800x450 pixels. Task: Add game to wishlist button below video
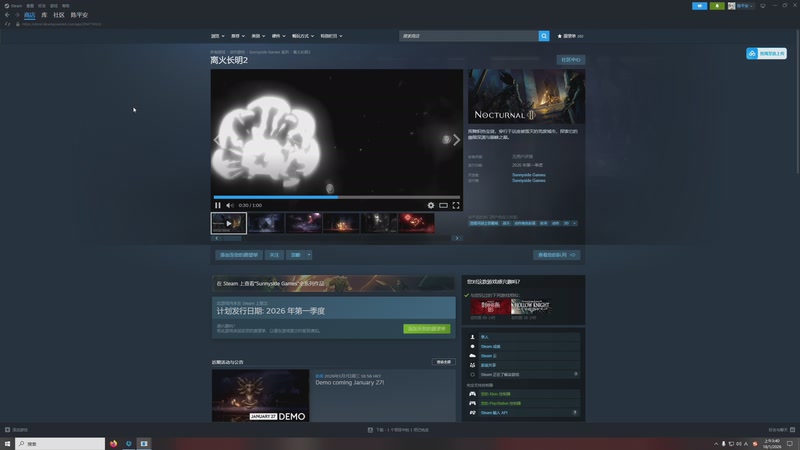(x=239, y=255)
